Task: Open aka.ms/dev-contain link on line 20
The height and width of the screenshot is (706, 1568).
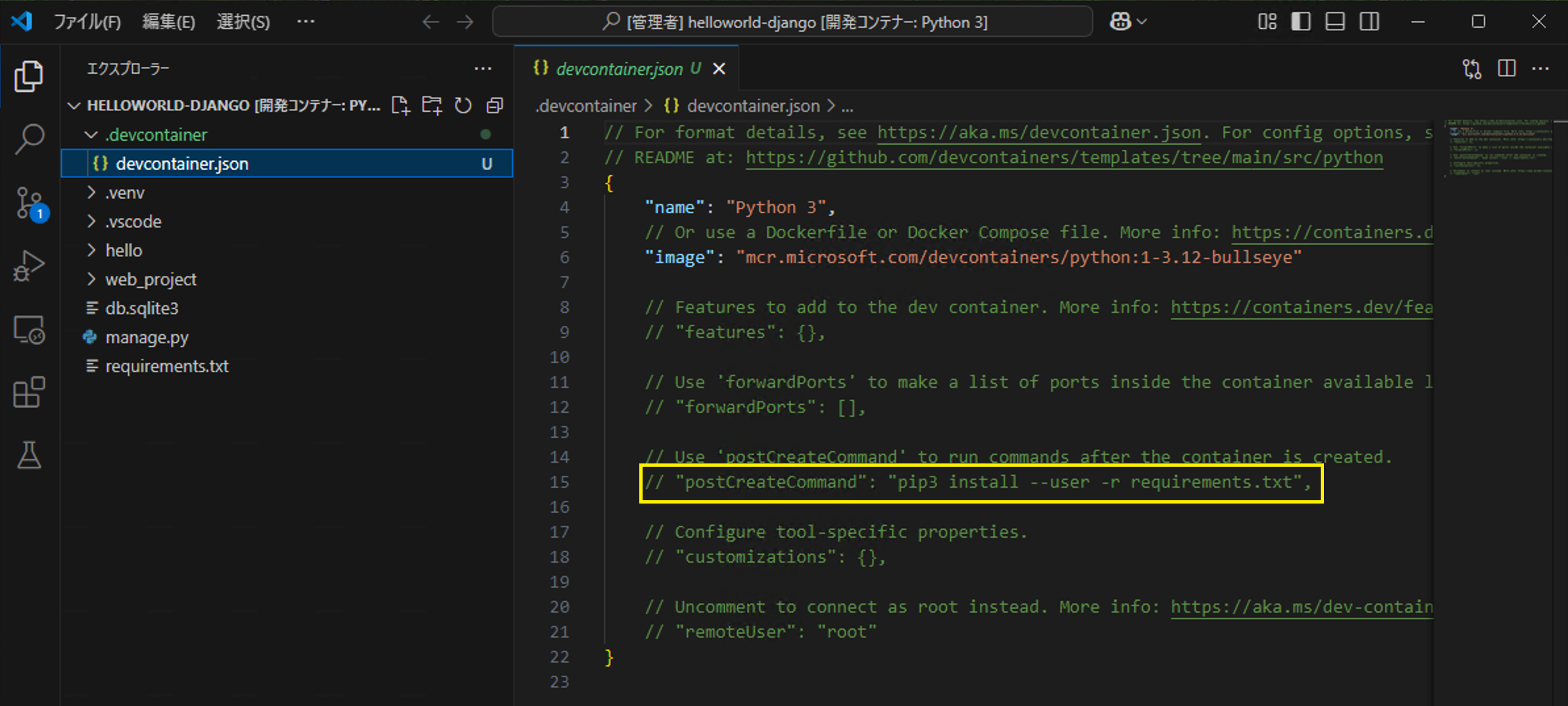Action: coord(1301,607)
